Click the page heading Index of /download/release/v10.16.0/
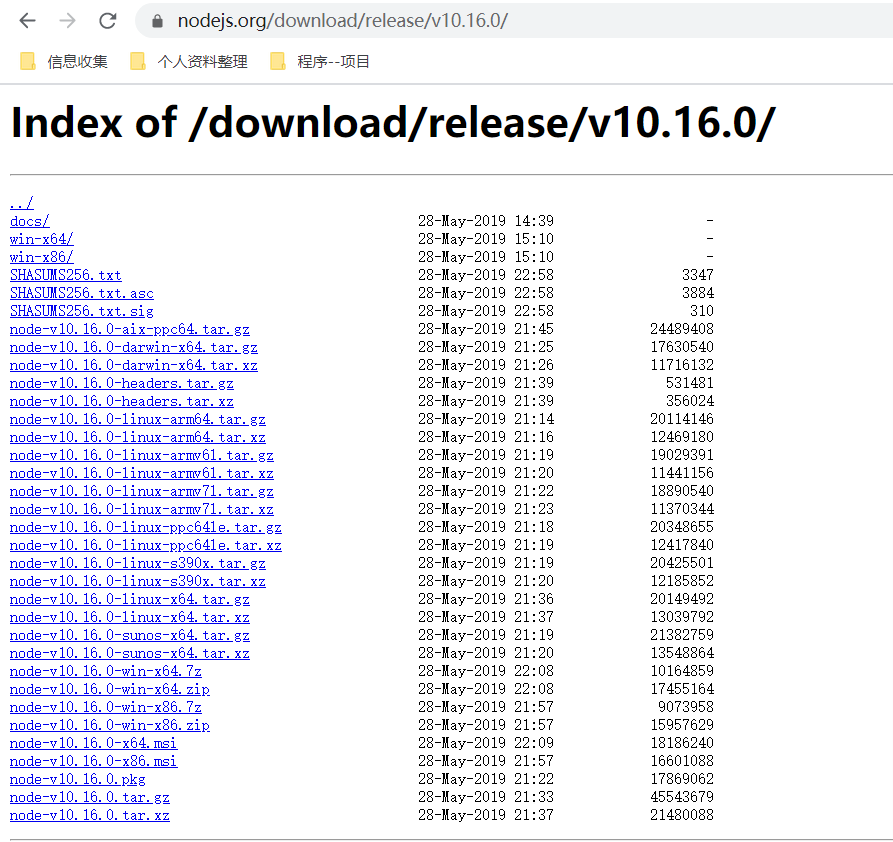This screenshot has height=842, width=893. (x=393, y=123)
